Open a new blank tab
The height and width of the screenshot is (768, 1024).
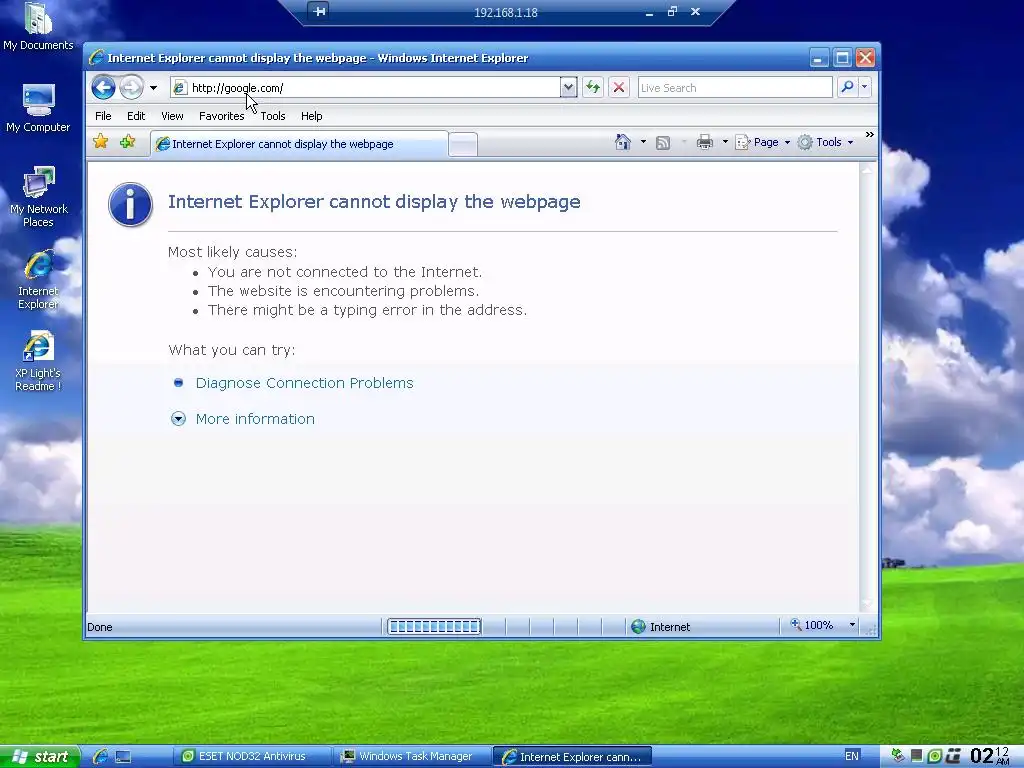463,145
